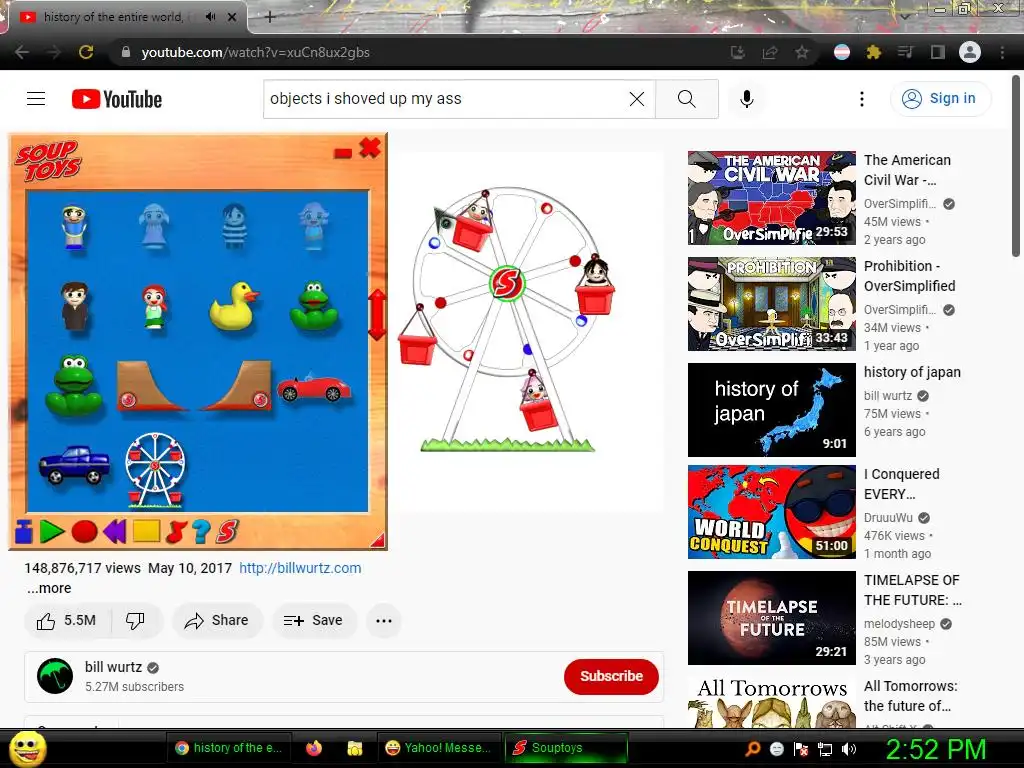This screenshot has height=768, width=1024.
Task: Clear the search box with the X
Action: click(637, 99)
